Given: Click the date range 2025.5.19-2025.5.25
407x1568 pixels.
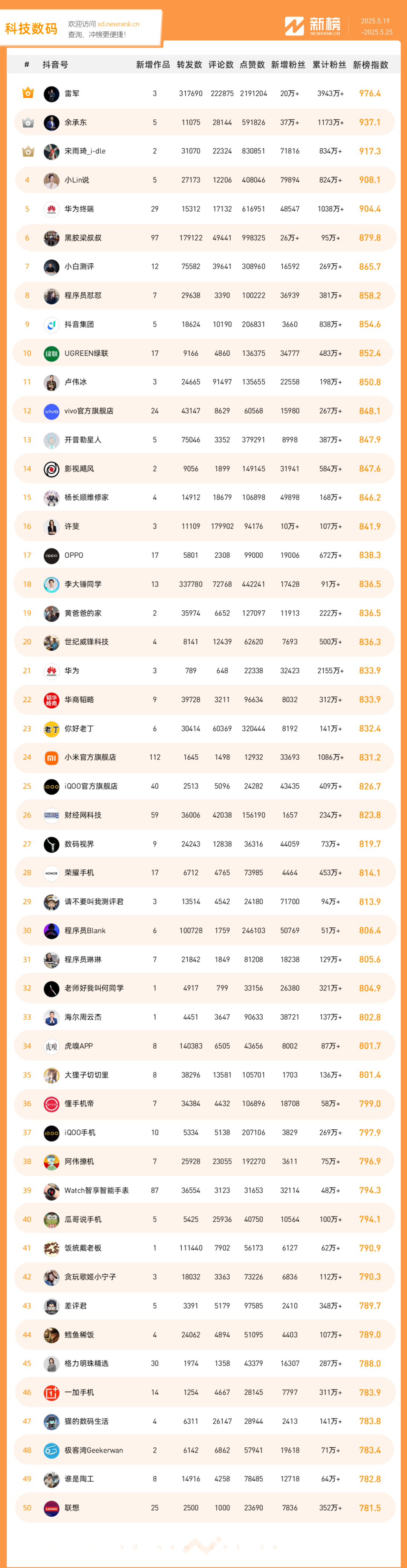Looking at the screenshot, I should coord(376,26).
